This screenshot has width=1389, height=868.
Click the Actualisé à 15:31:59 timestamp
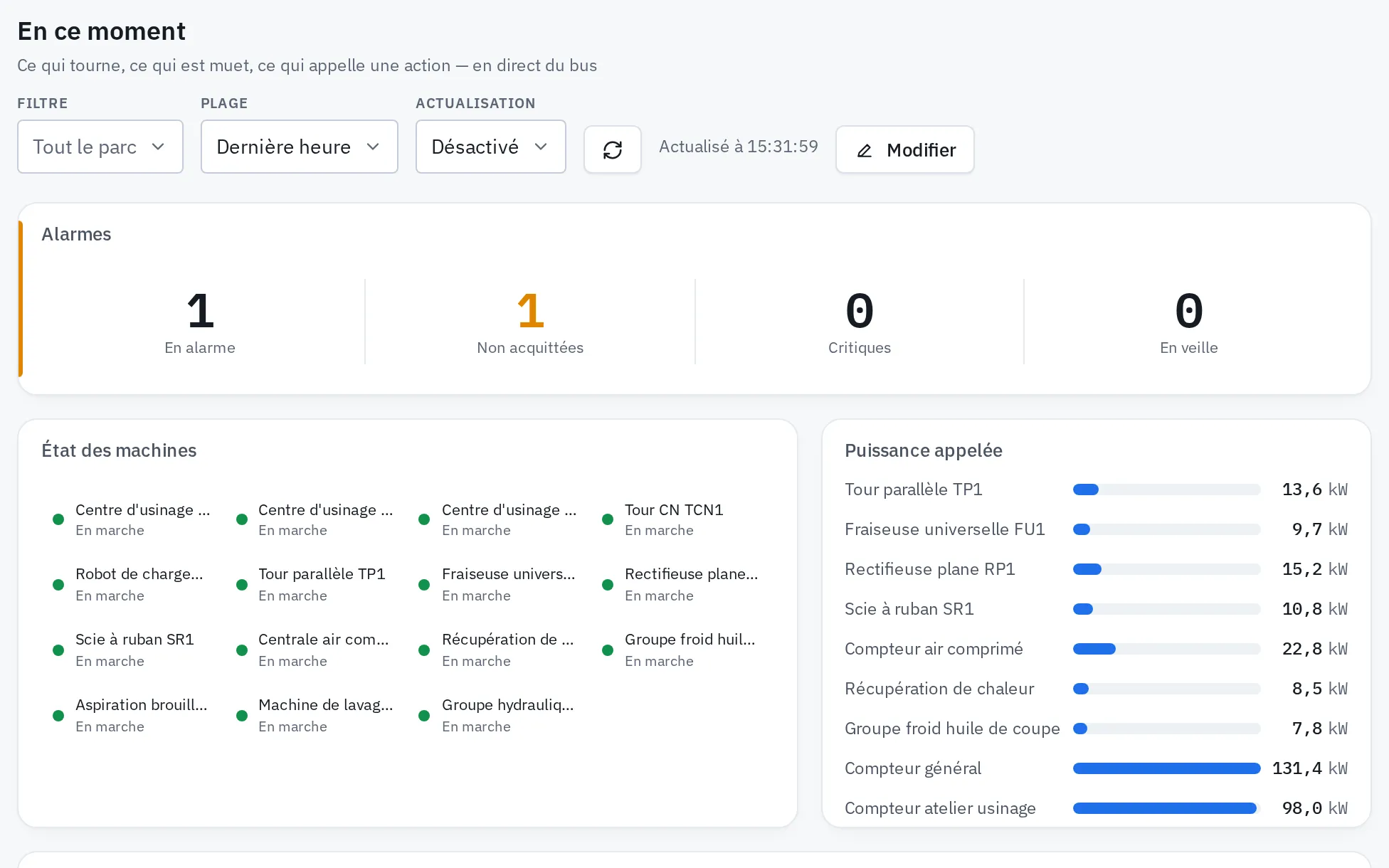click(x=739, y=147)
